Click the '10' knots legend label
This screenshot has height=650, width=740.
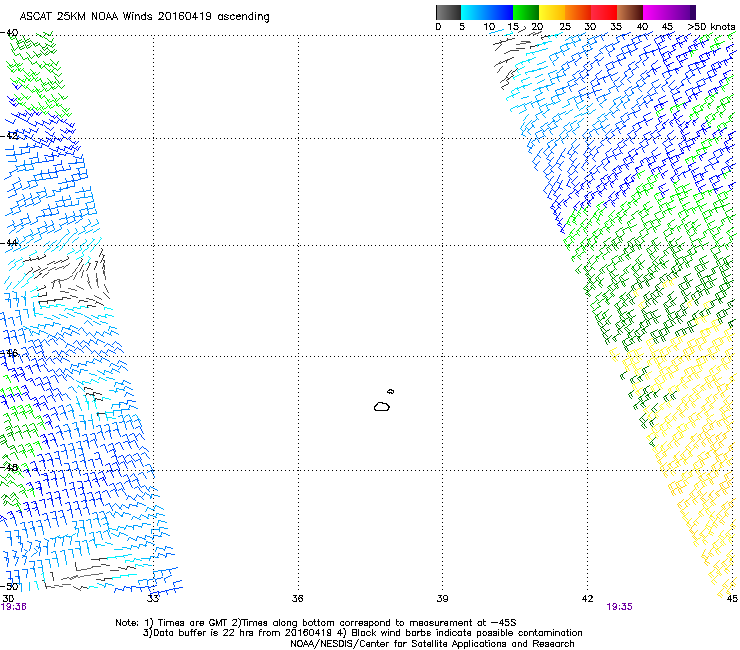489,27
